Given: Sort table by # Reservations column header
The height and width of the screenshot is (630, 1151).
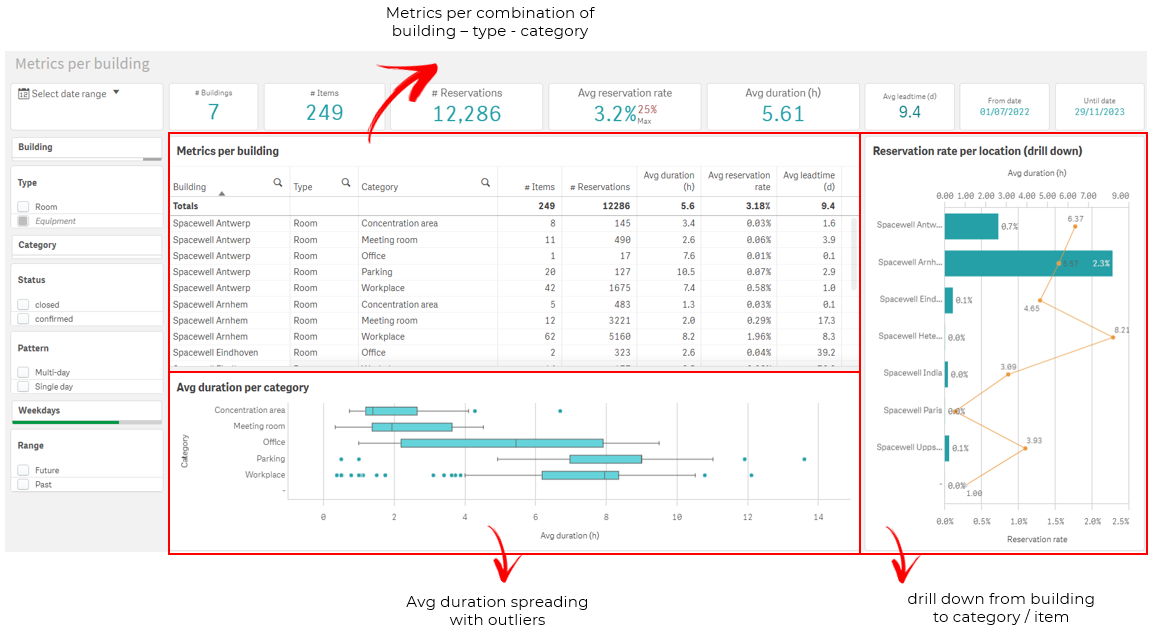Looking at the screenshot, I should pyautogui.click(x=600, y=187).
